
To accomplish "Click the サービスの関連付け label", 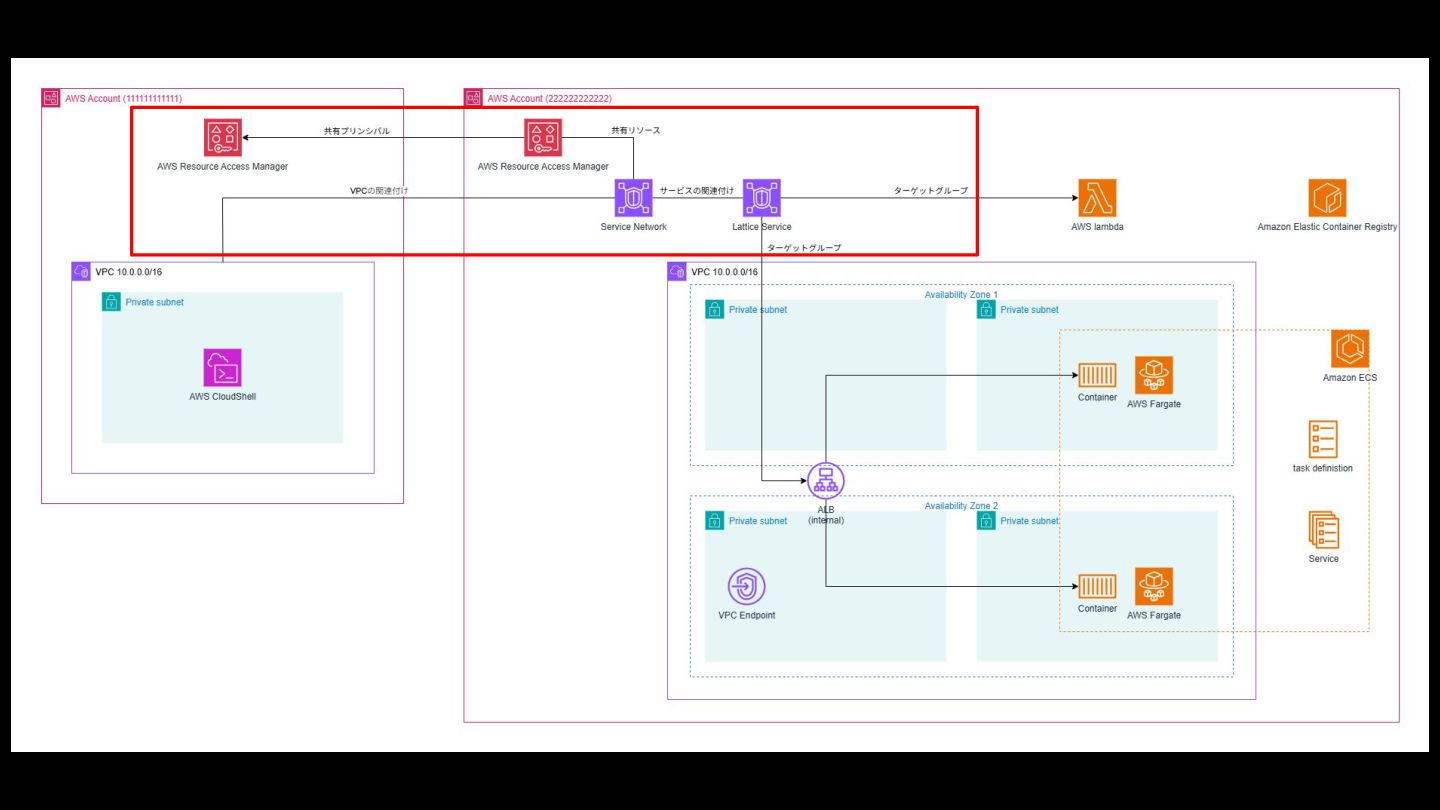I will point(697,190).
